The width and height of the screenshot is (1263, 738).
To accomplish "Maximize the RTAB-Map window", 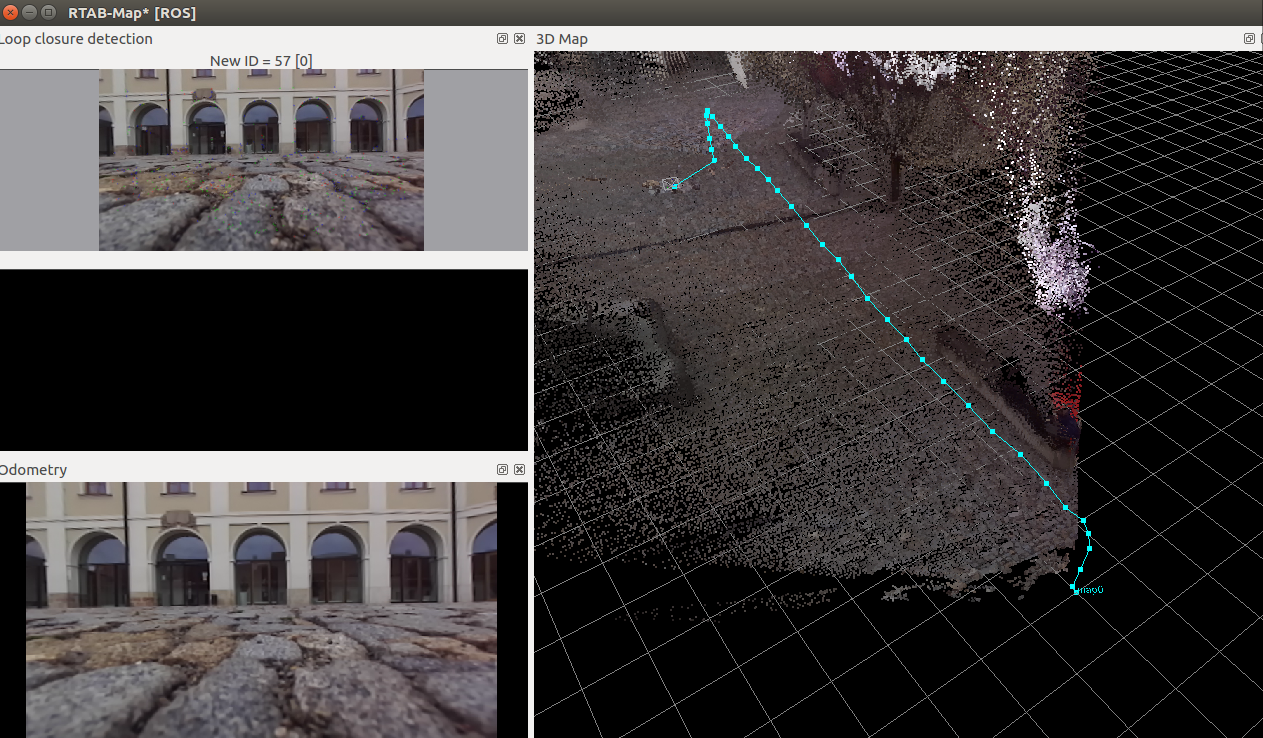I will click(x=48, y=12).
